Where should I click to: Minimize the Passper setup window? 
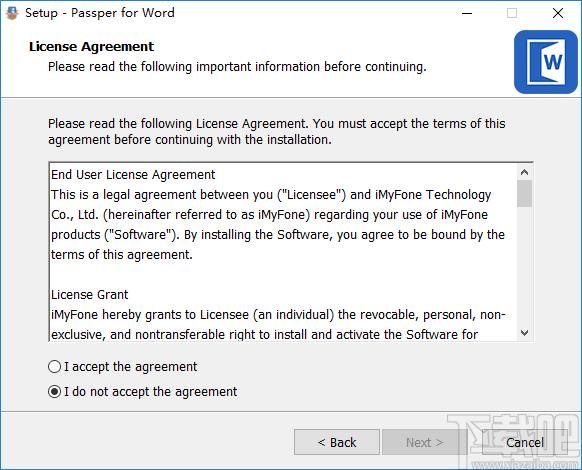click(x=467, y=13)
